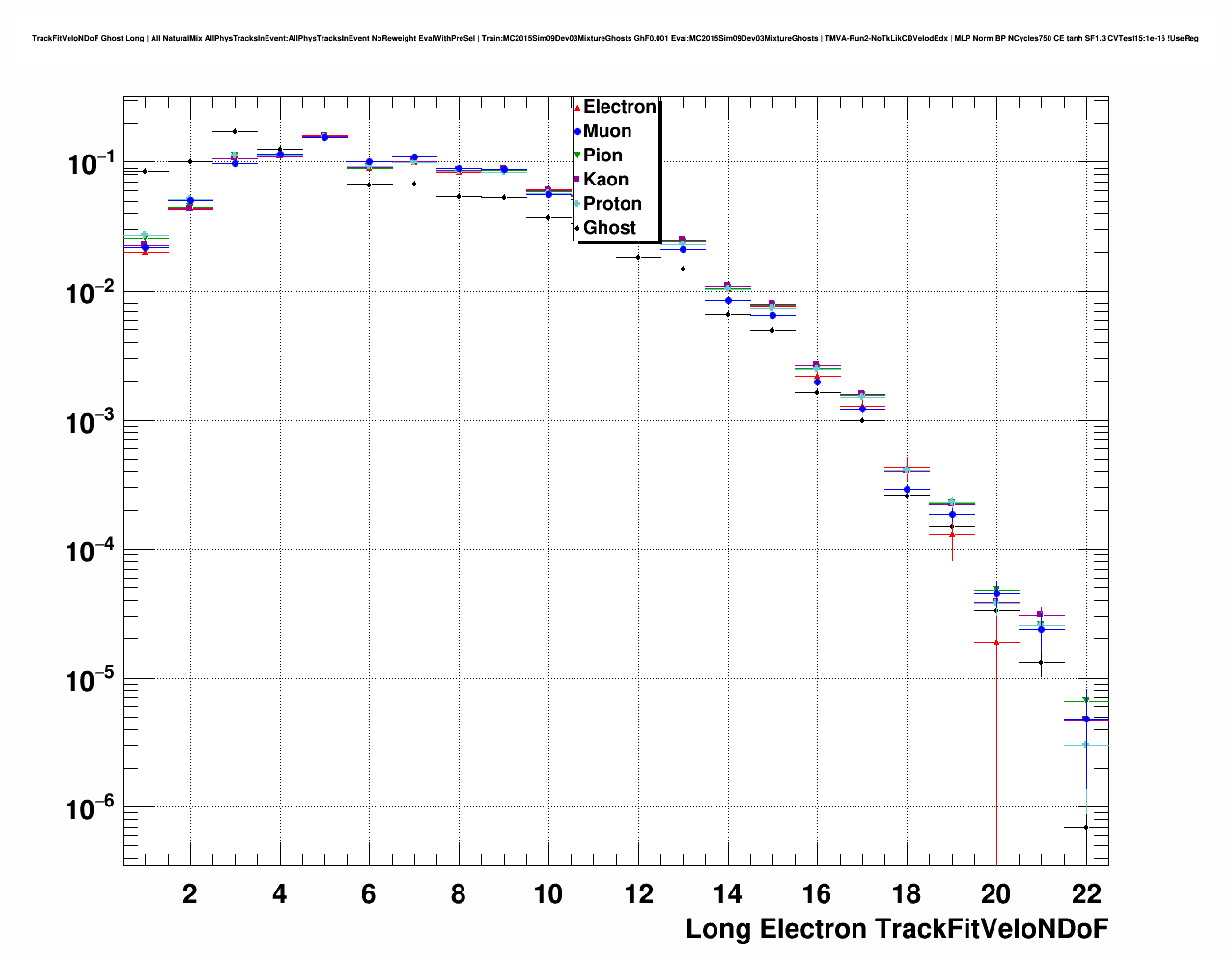
Task: Click y-axis label 10^-3
Action: click(91, 420)
